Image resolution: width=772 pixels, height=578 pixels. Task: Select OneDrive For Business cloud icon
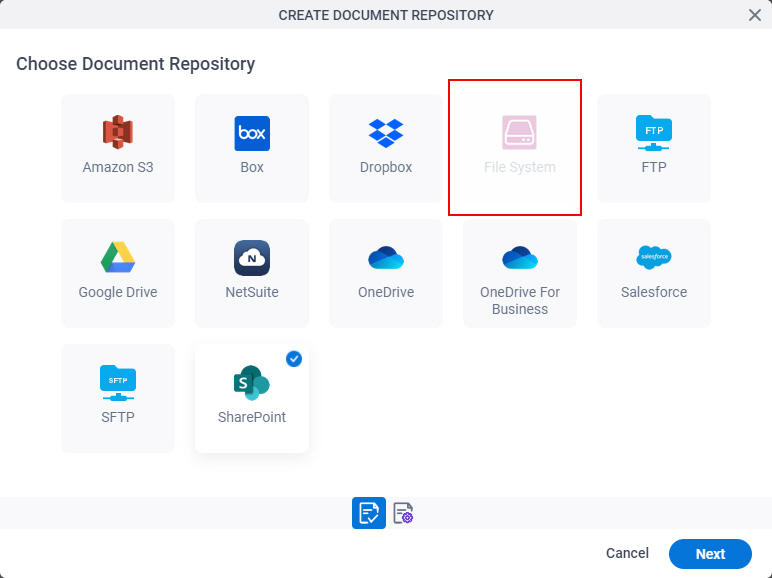520,257
